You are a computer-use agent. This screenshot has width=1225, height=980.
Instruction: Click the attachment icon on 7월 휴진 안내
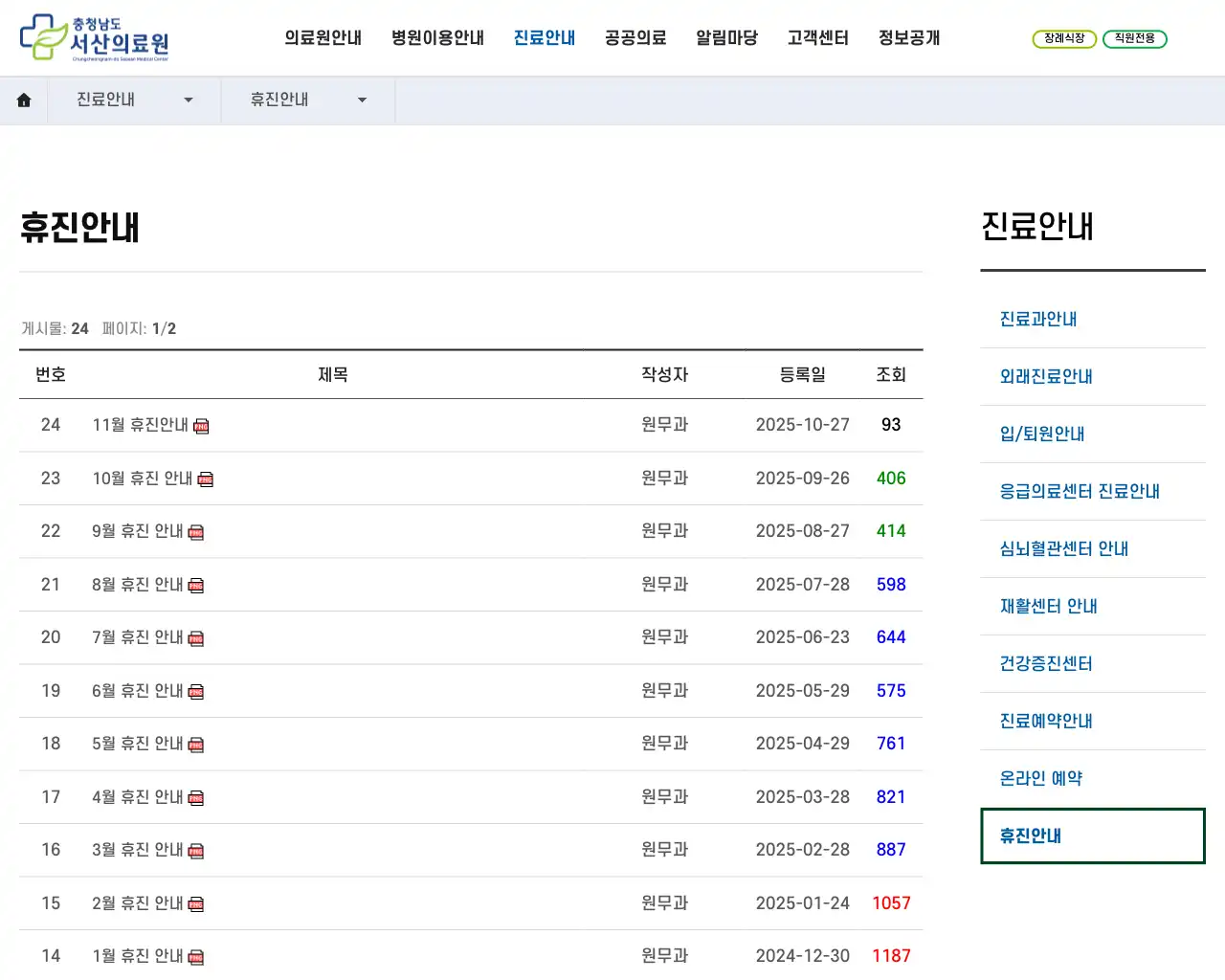pyautogui.click(x=196, y=637)
